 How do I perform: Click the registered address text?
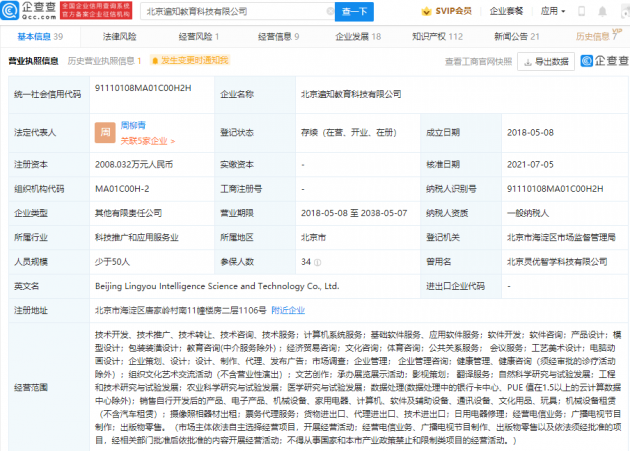(180, 310)
